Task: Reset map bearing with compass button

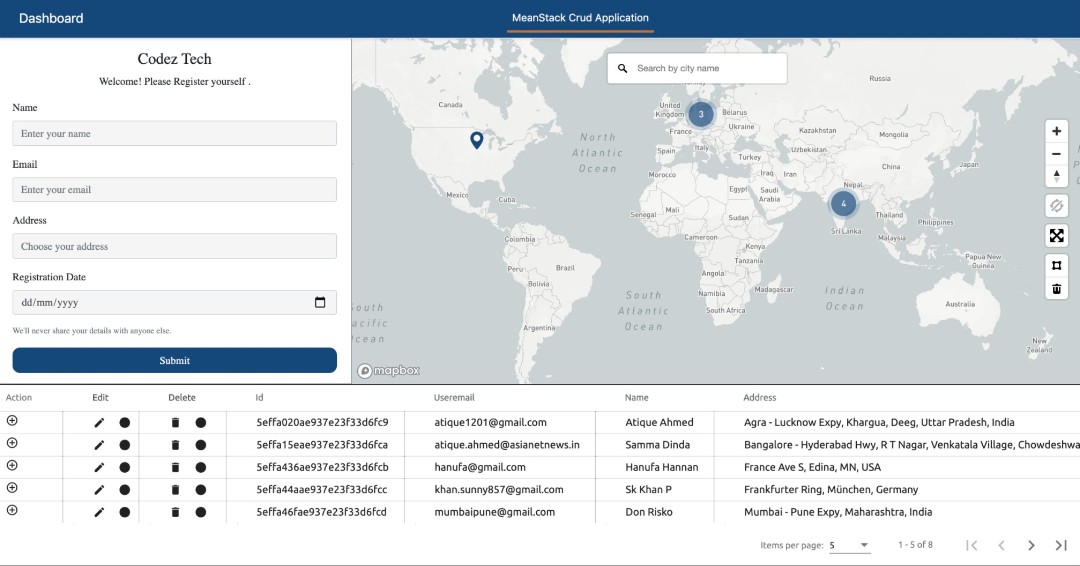Action: (x=1056, y=176)
